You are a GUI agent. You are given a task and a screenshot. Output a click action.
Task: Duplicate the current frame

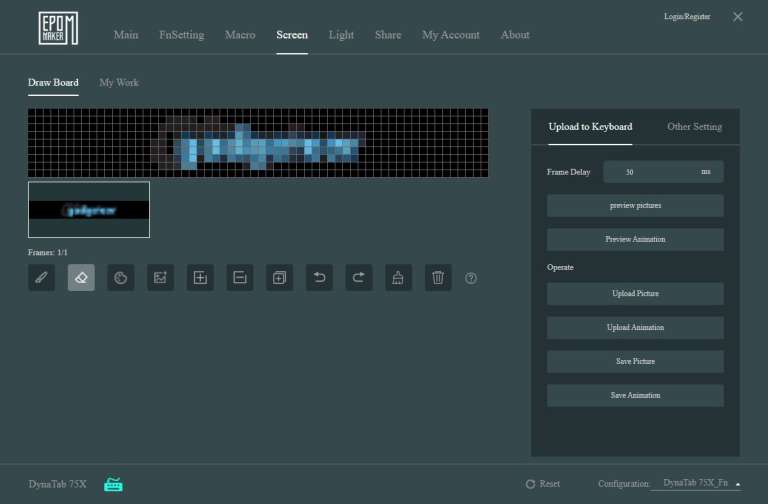click(x=279, y=278)
